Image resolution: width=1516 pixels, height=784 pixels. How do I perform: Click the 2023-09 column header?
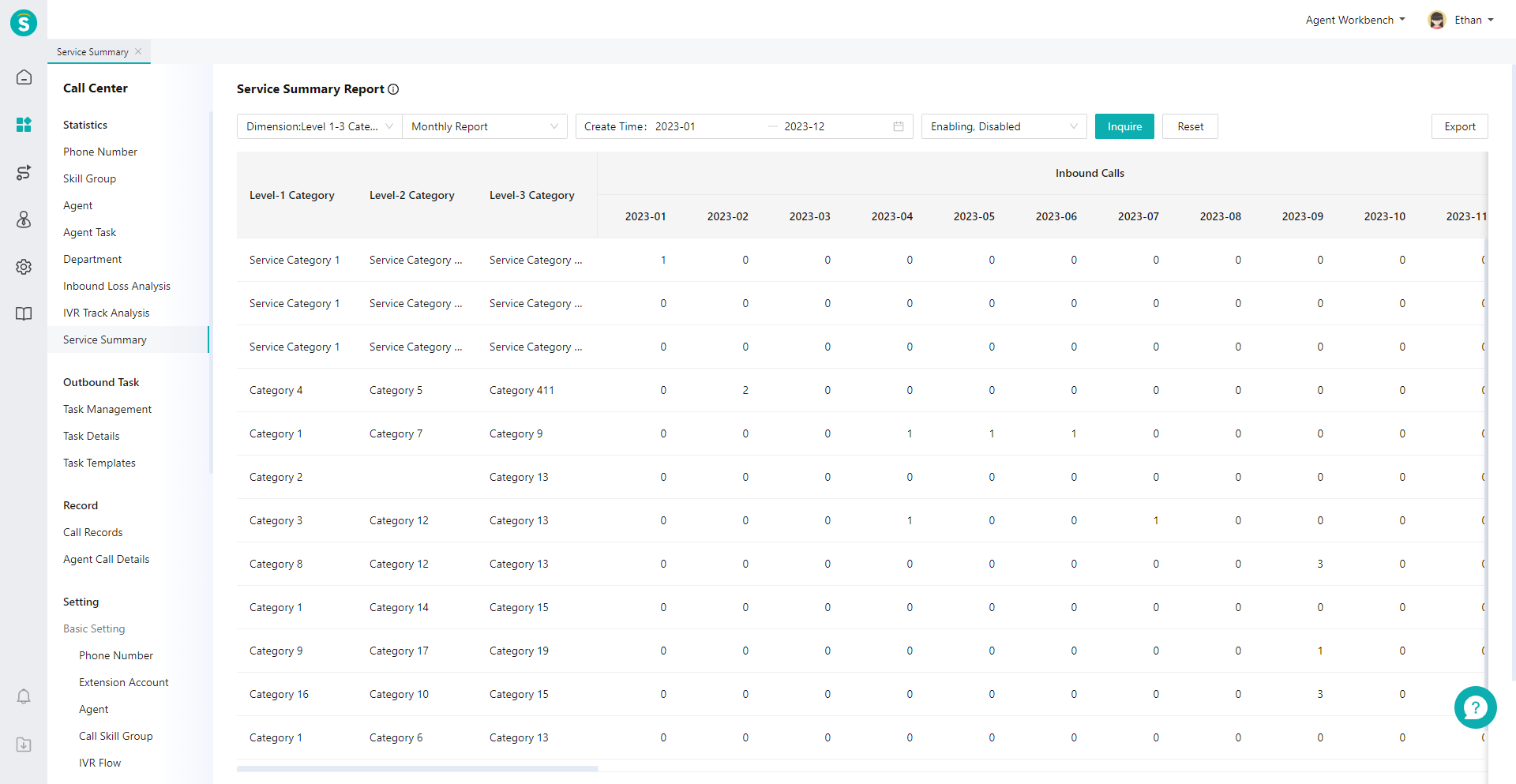[1302, 216]
